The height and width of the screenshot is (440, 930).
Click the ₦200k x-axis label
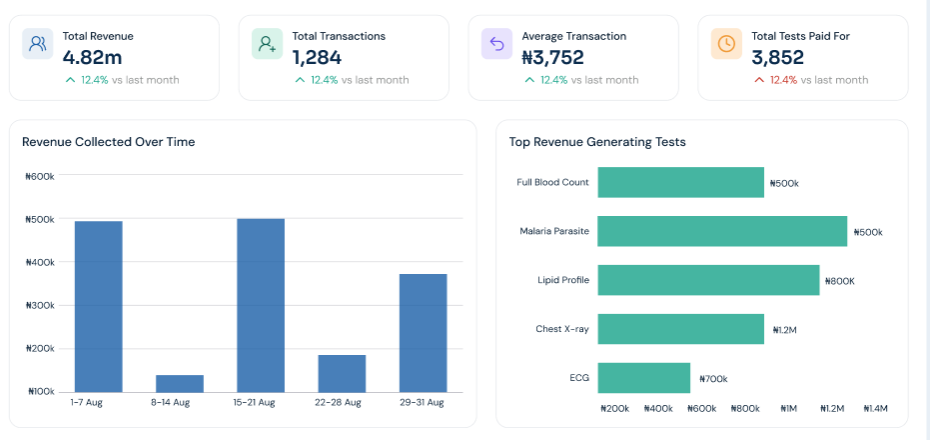(615, 409)
